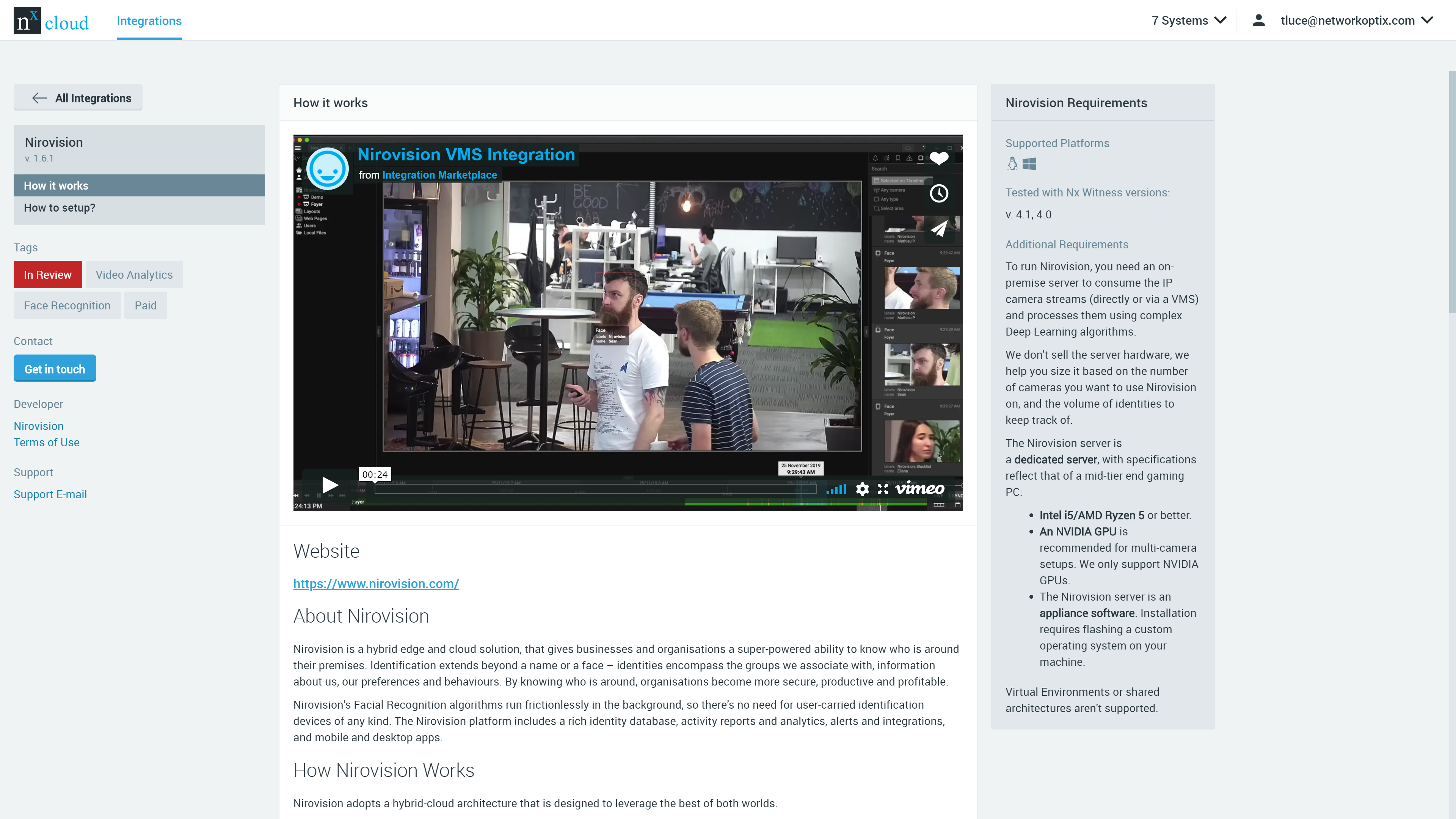
Task: Open the tluce@networkoptix.com account menu
Action: 1356,20
